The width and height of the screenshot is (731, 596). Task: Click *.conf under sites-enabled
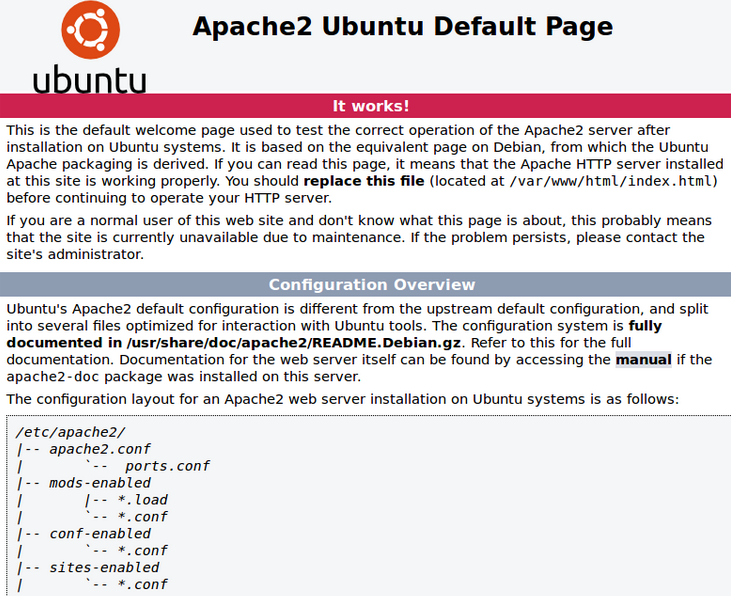coord(142,584)
